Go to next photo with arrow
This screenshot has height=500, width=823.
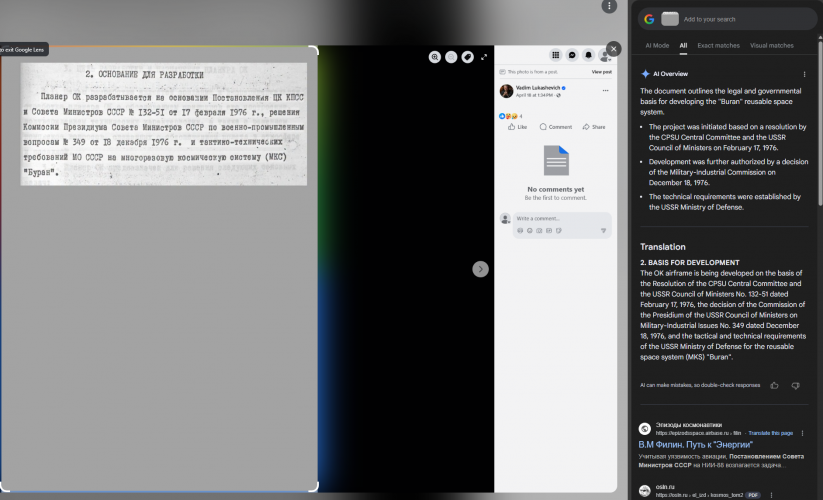[480, 269]
